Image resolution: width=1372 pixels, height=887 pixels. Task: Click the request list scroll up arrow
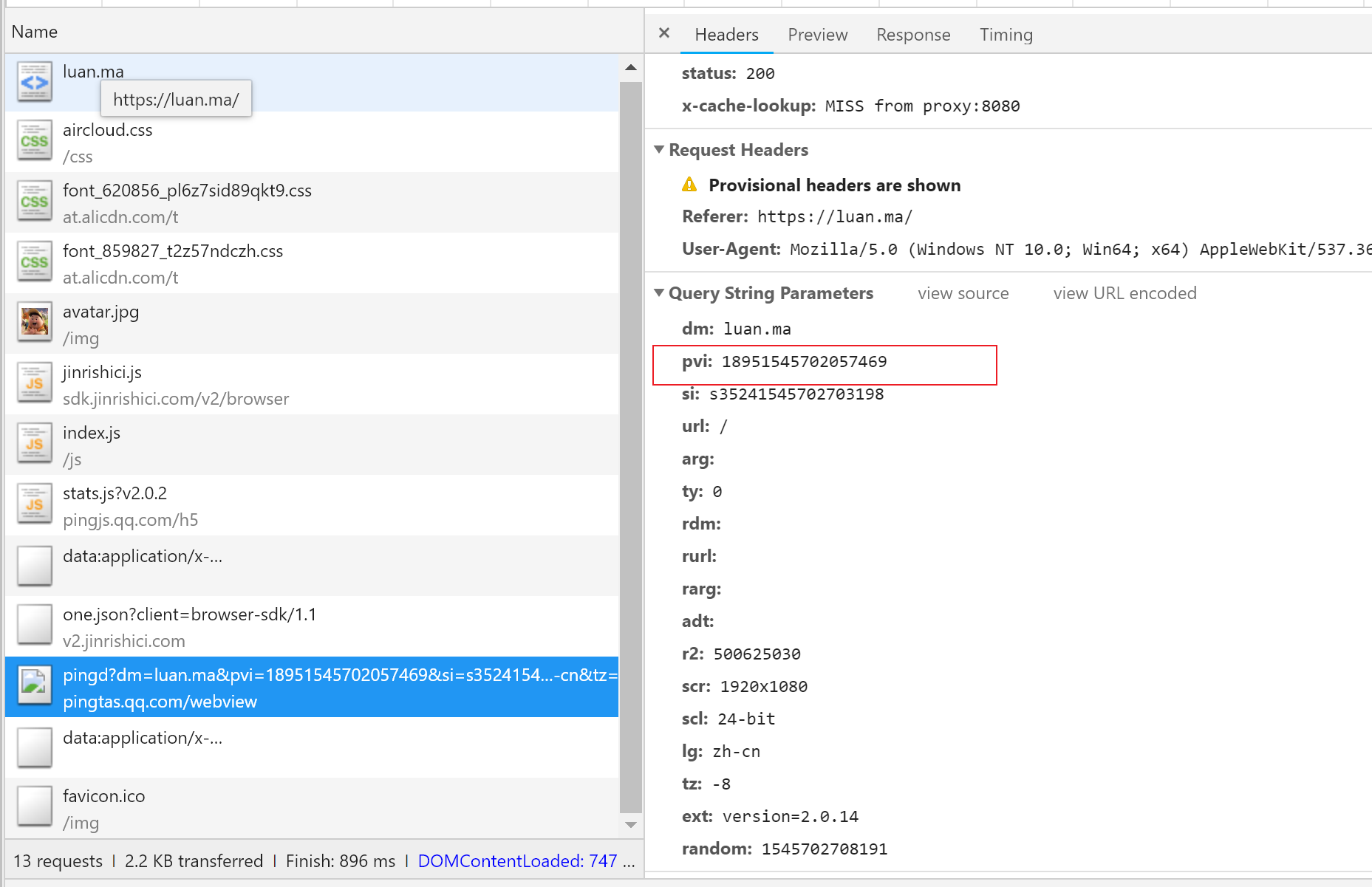pyautogui.click(x=631, y=68)
